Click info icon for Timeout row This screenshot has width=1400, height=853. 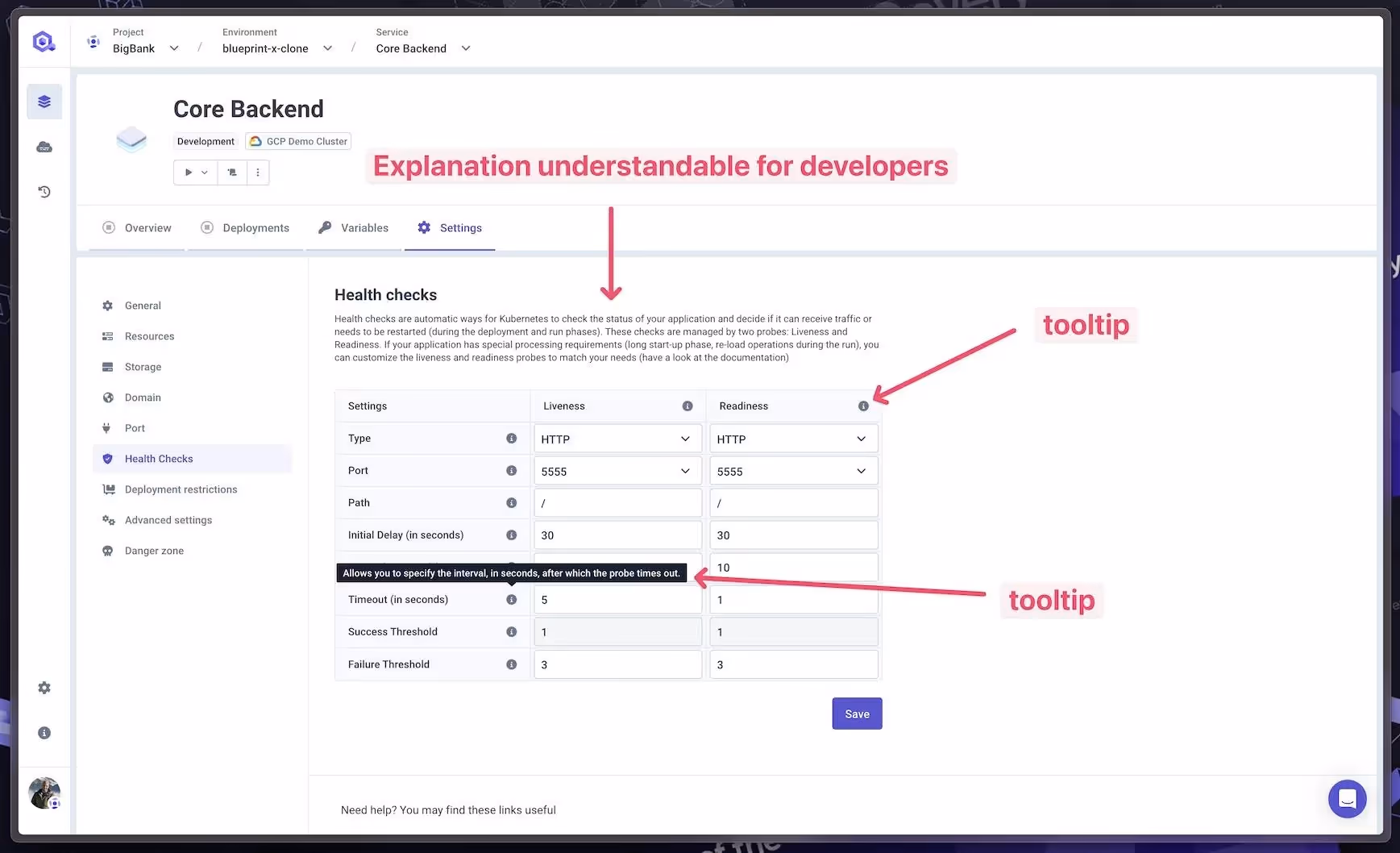tap(511, 600)
